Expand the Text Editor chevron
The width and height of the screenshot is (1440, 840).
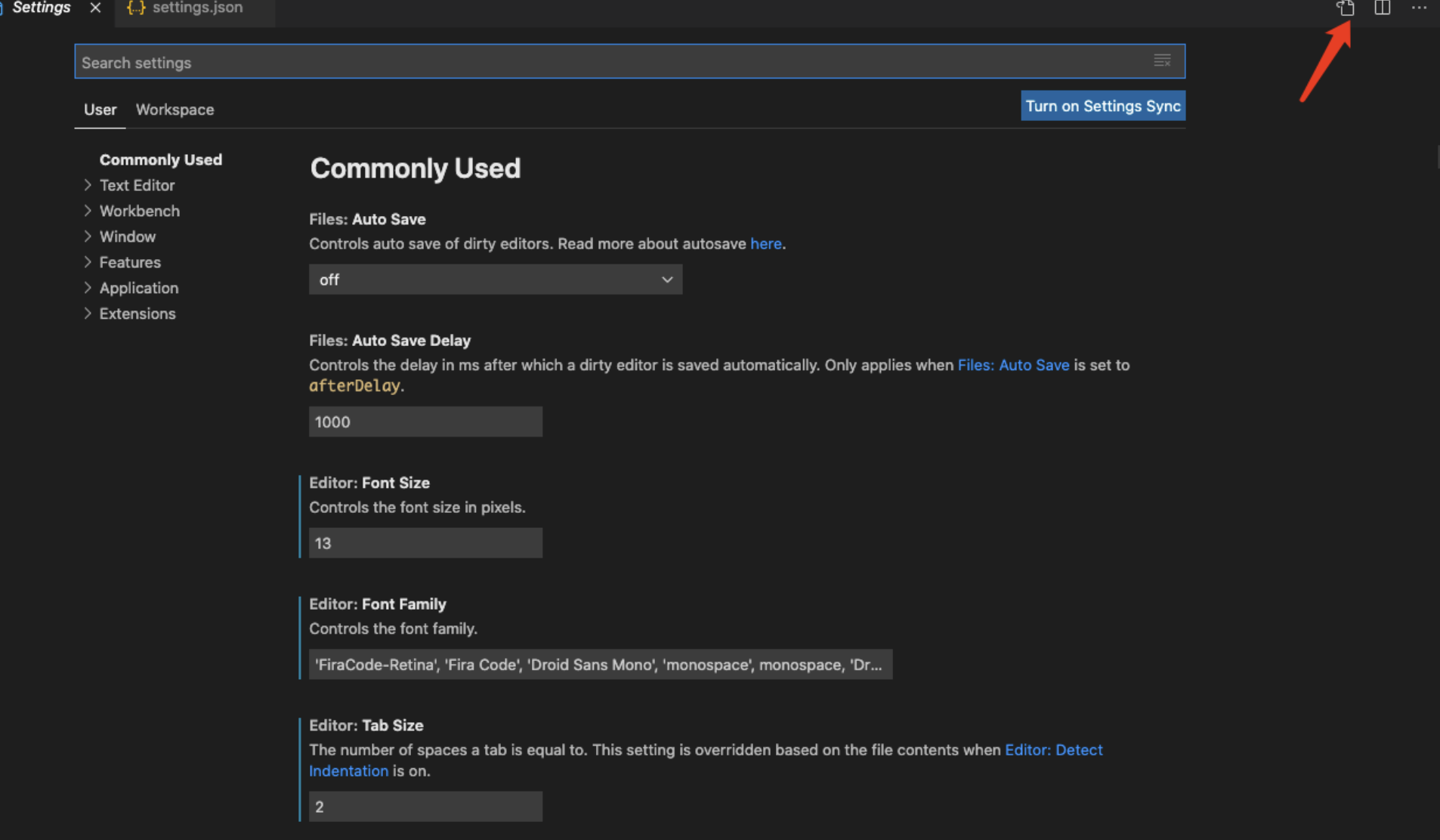point(88,184)
